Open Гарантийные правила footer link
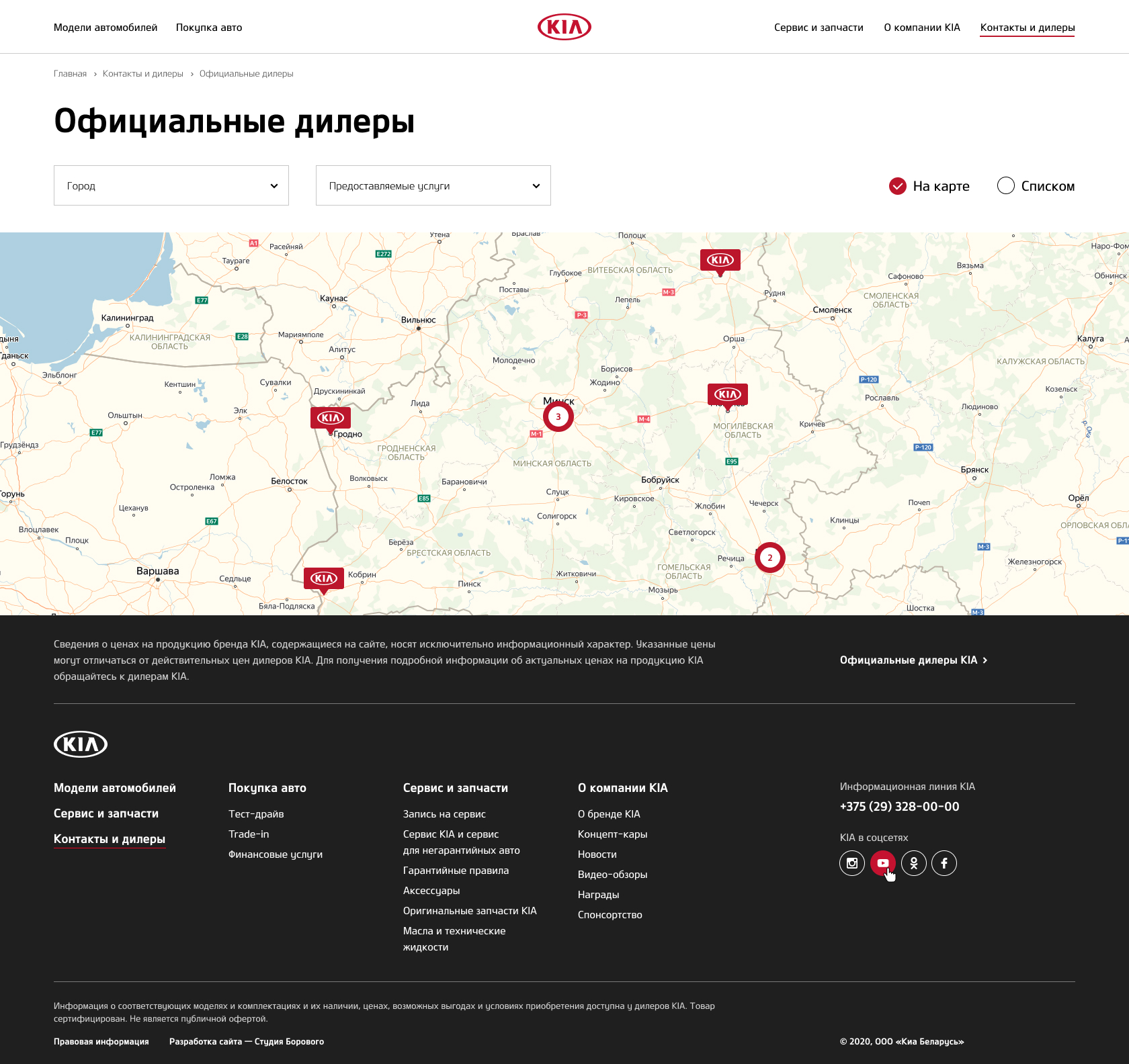 pos(456,871)
